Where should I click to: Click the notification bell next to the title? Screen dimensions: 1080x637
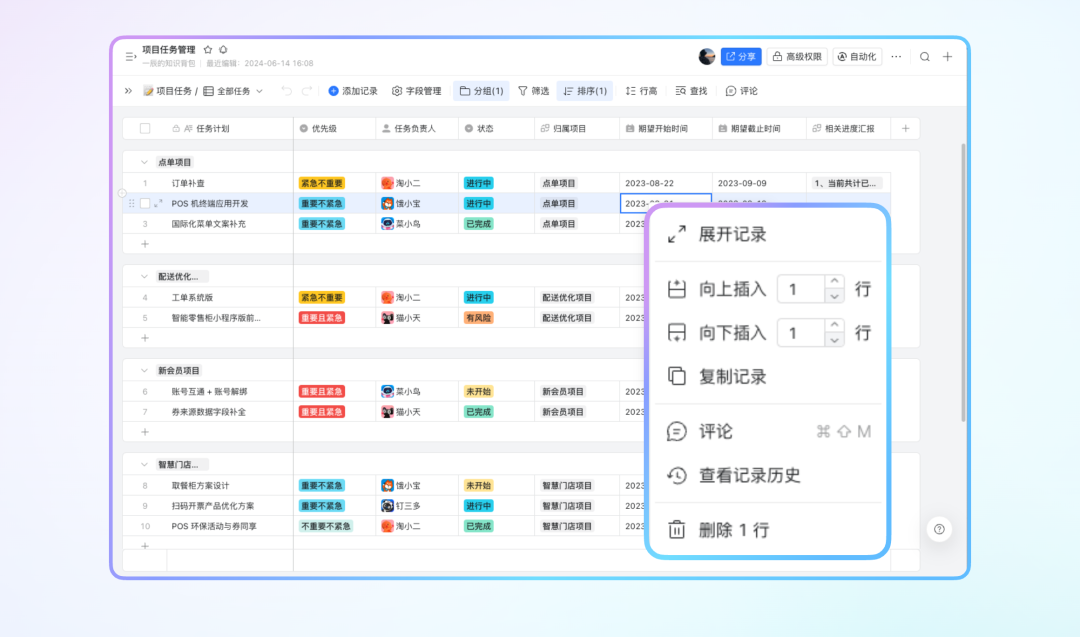point(223,49)
